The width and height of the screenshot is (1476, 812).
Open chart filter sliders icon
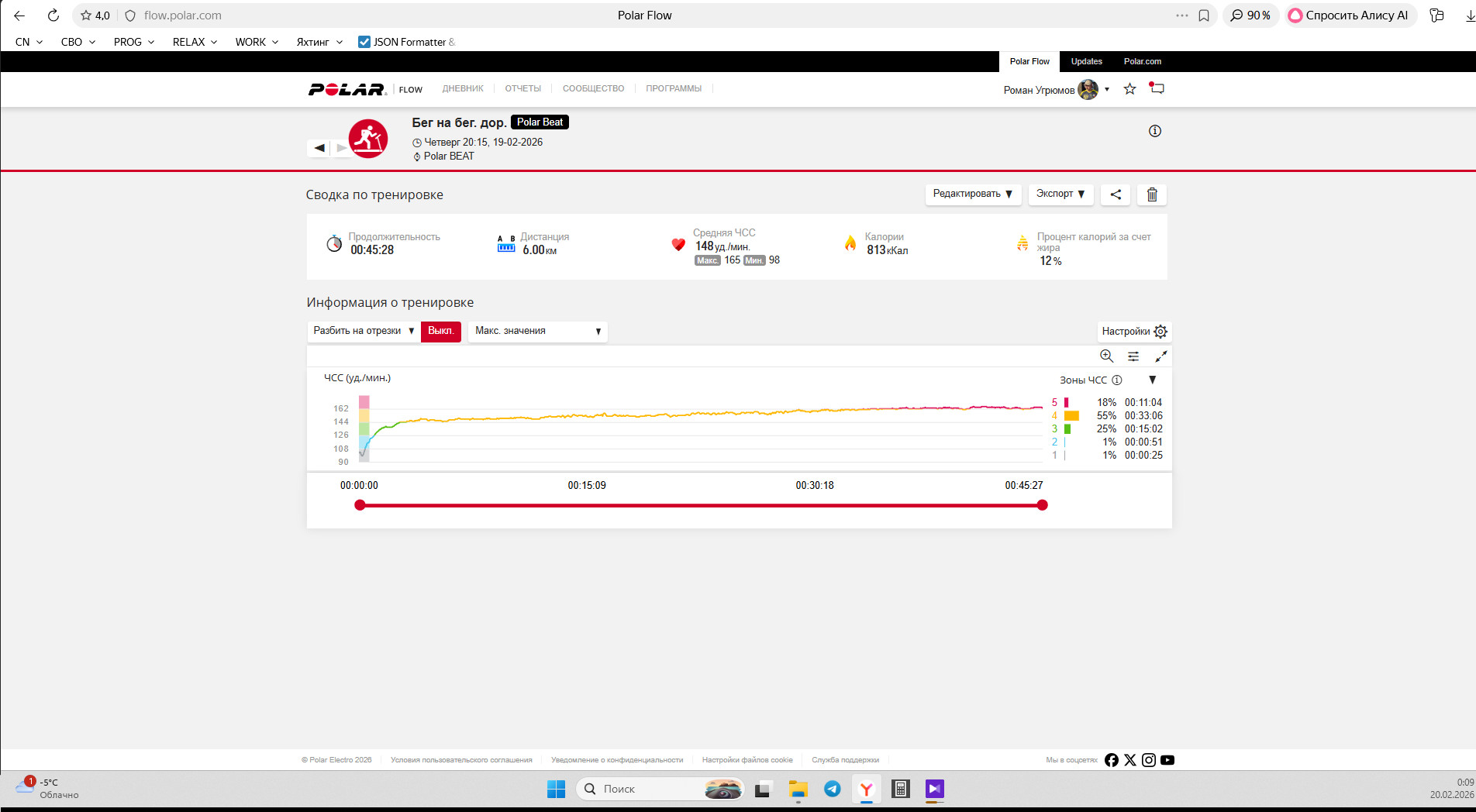pyautogui.click(x=1133, y=356)
